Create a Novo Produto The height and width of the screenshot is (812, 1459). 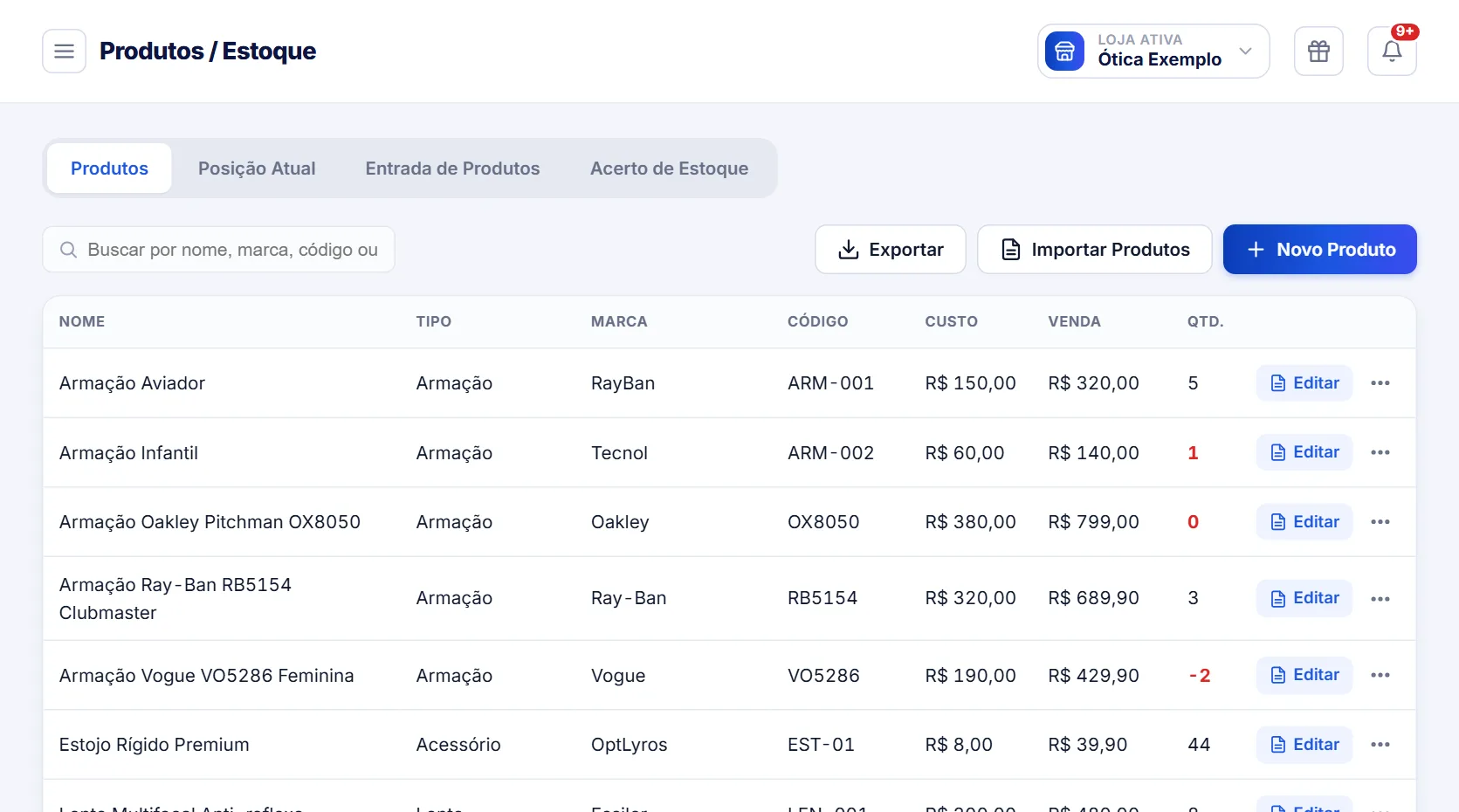[x=1320, y=250]
